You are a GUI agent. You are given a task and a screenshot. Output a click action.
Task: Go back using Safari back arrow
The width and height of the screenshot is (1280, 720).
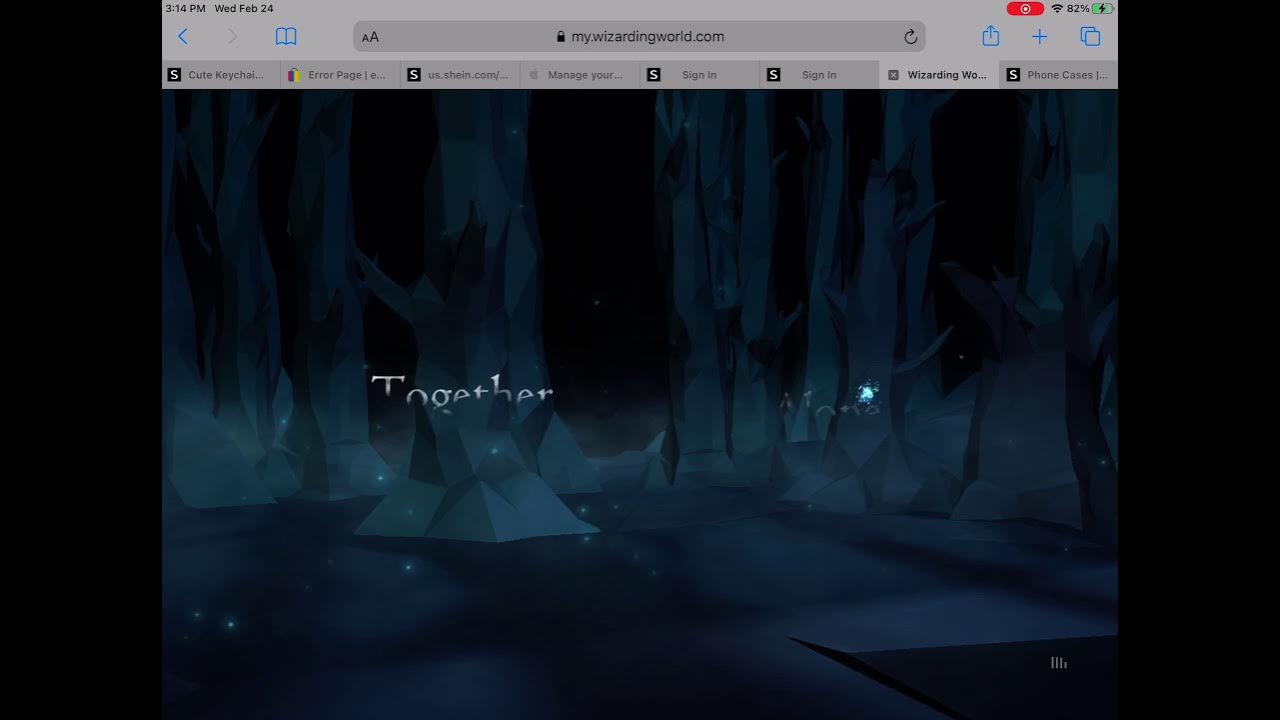click(x=182, y=37)
